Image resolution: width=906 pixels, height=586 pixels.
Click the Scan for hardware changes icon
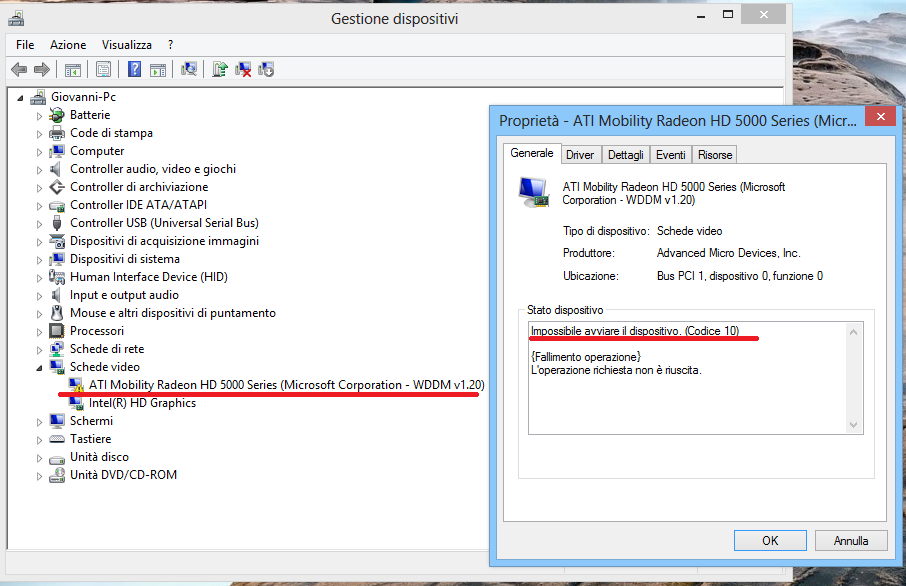coord(189,69)
